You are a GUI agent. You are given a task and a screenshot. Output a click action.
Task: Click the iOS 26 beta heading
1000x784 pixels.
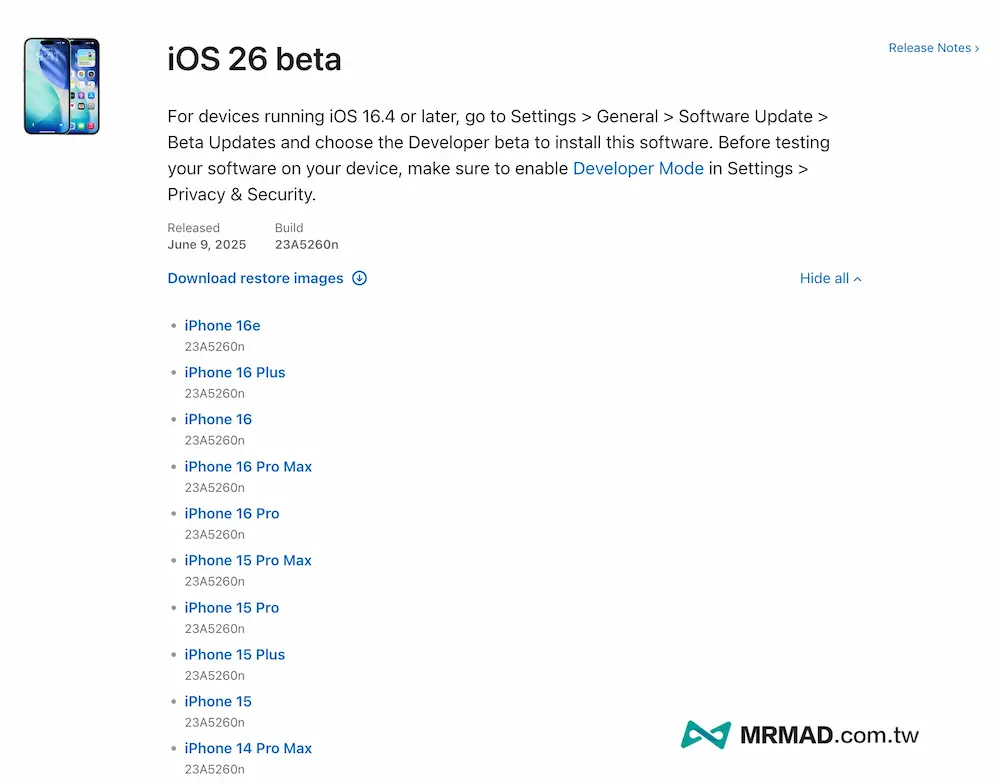tap(254, 59)
